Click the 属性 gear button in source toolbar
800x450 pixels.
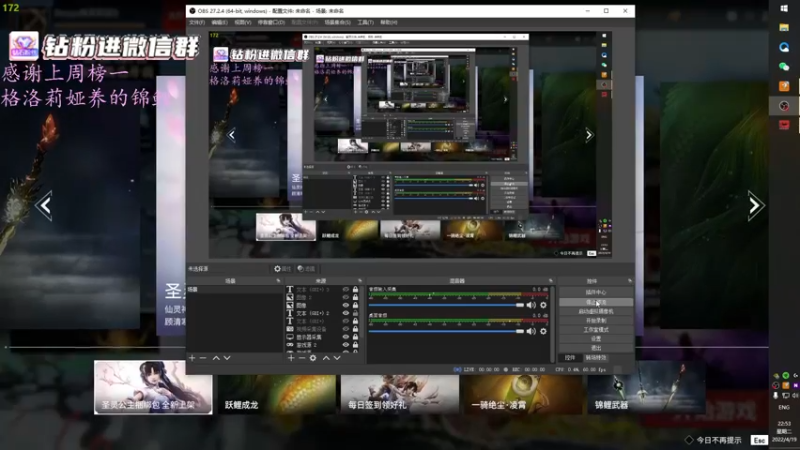point(283,269)
